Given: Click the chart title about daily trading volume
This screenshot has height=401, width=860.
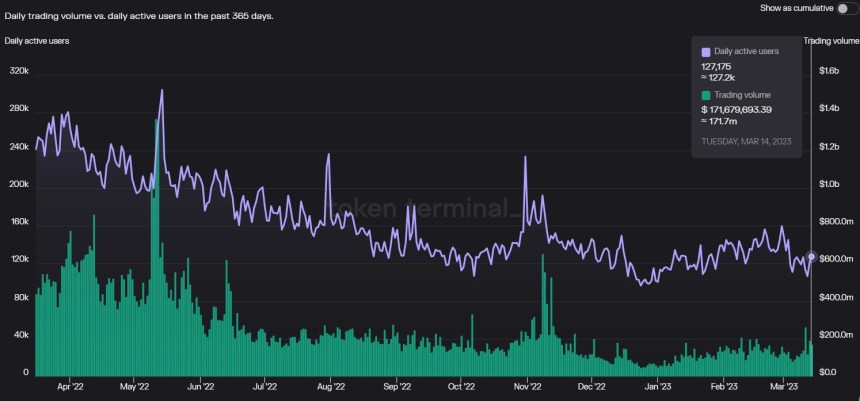Looking at the screenshot, I should pos(138,16).
